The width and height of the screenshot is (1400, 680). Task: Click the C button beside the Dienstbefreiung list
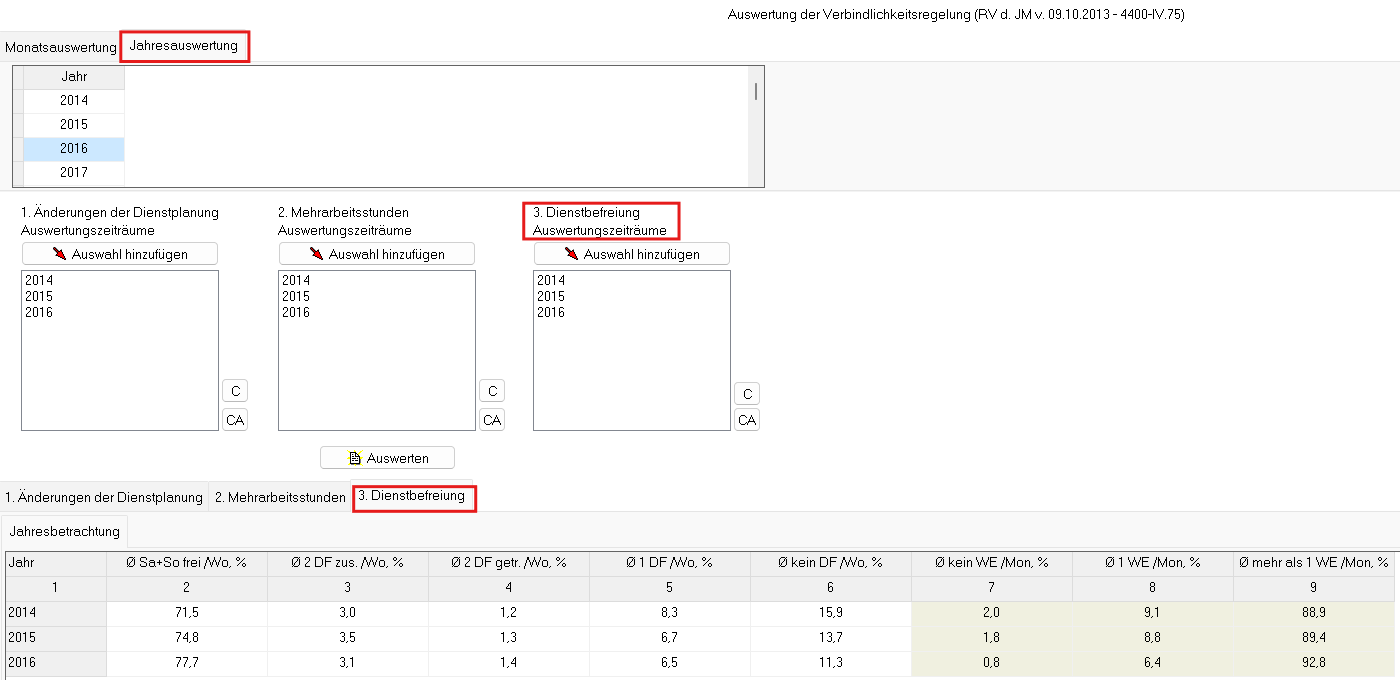click(747, 394)
